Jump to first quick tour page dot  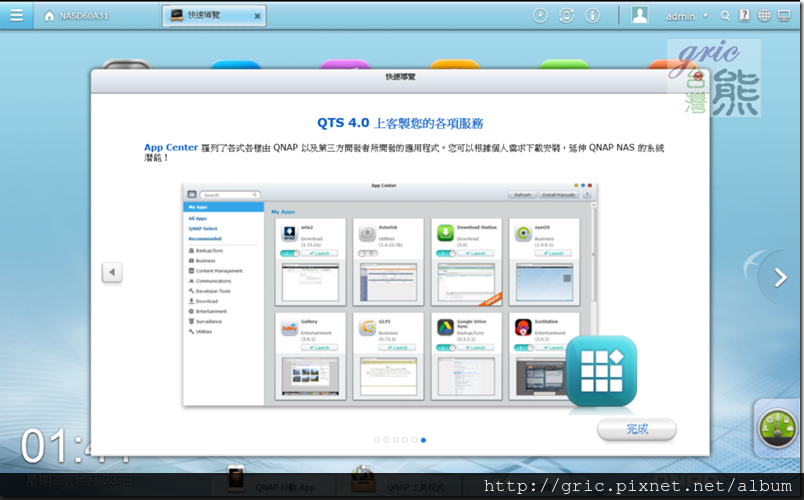click(x=377, y=440)
